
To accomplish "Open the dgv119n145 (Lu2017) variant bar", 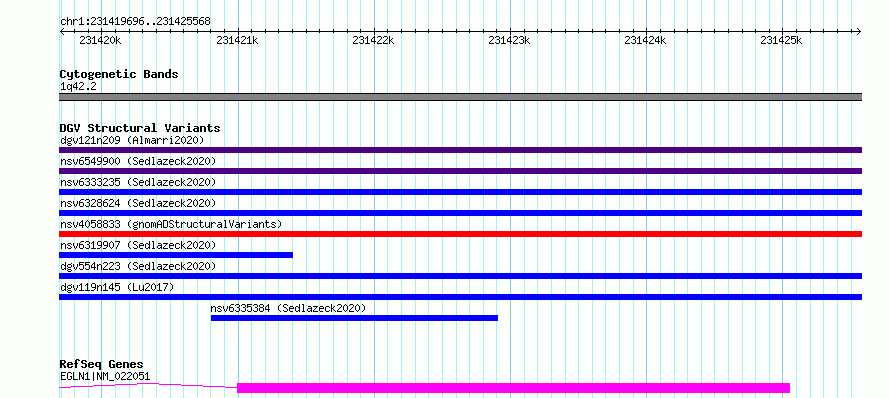I will pyautogui.click(x=460, y=297).
